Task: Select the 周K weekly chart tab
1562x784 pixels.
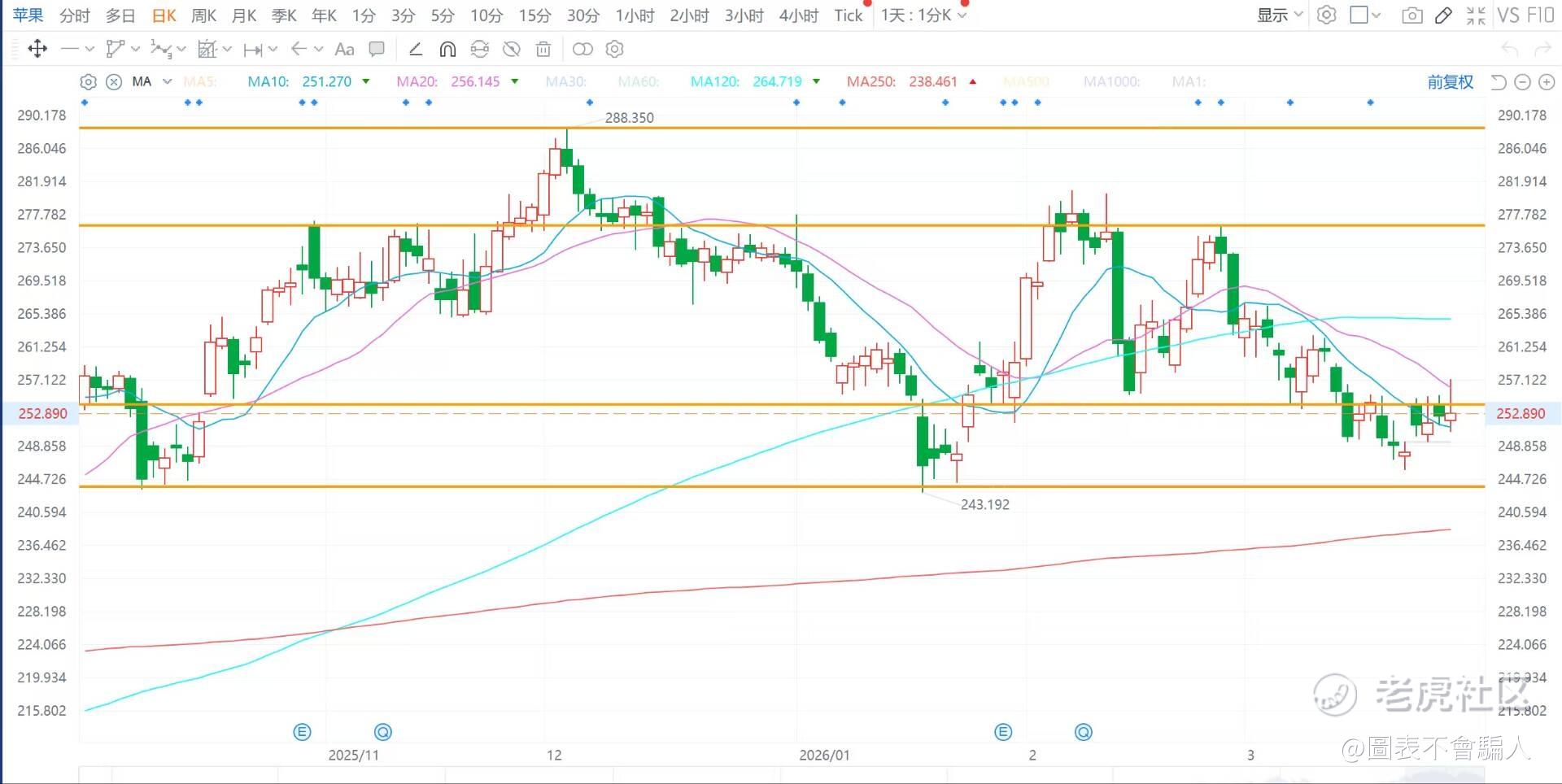Action: click(203, 15)
